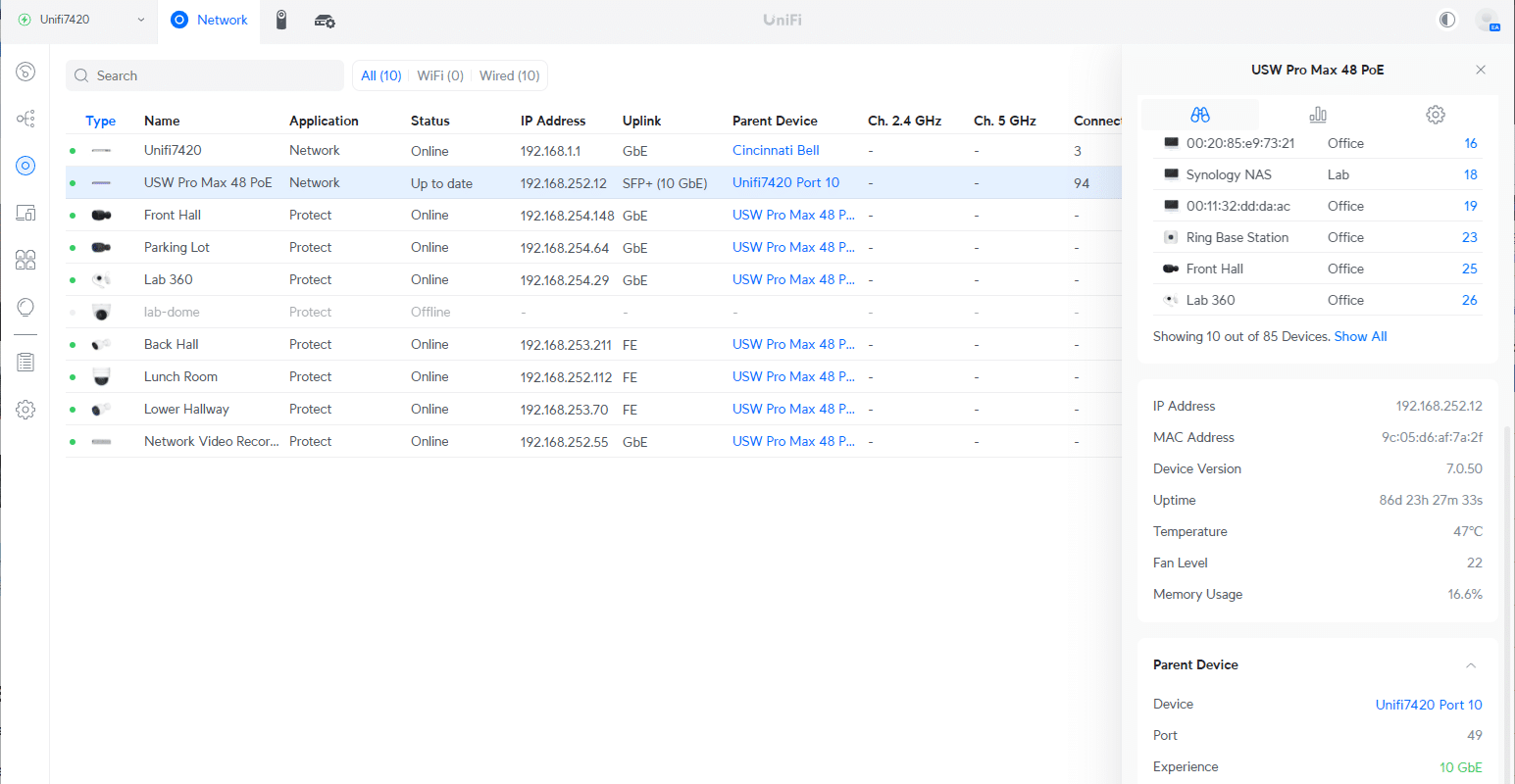Open port 18 link for Synology NAS

pyautogui.click(x=1471, y=174)
